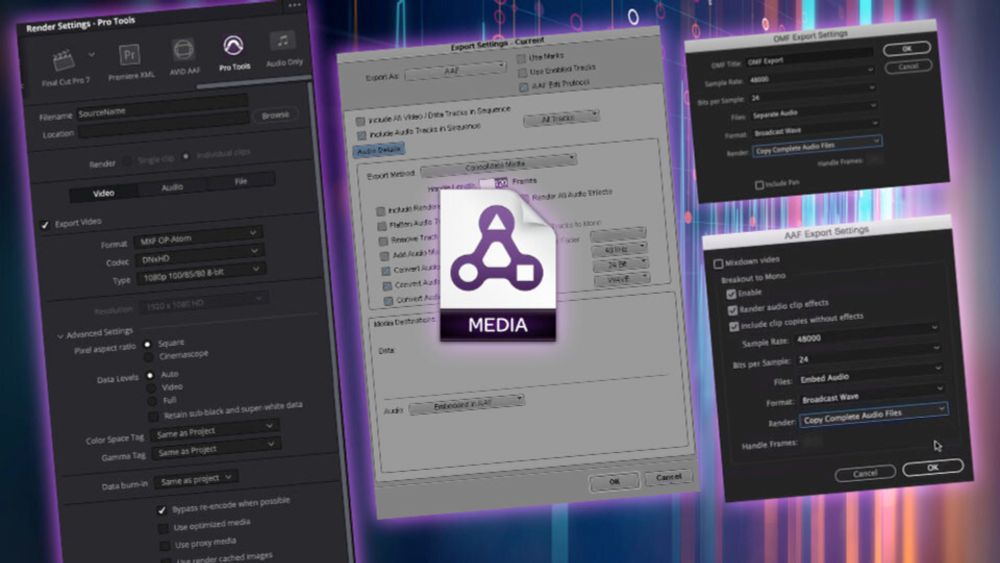Click the Browse button next to Location
The image size is (1000, 563).
276,115
